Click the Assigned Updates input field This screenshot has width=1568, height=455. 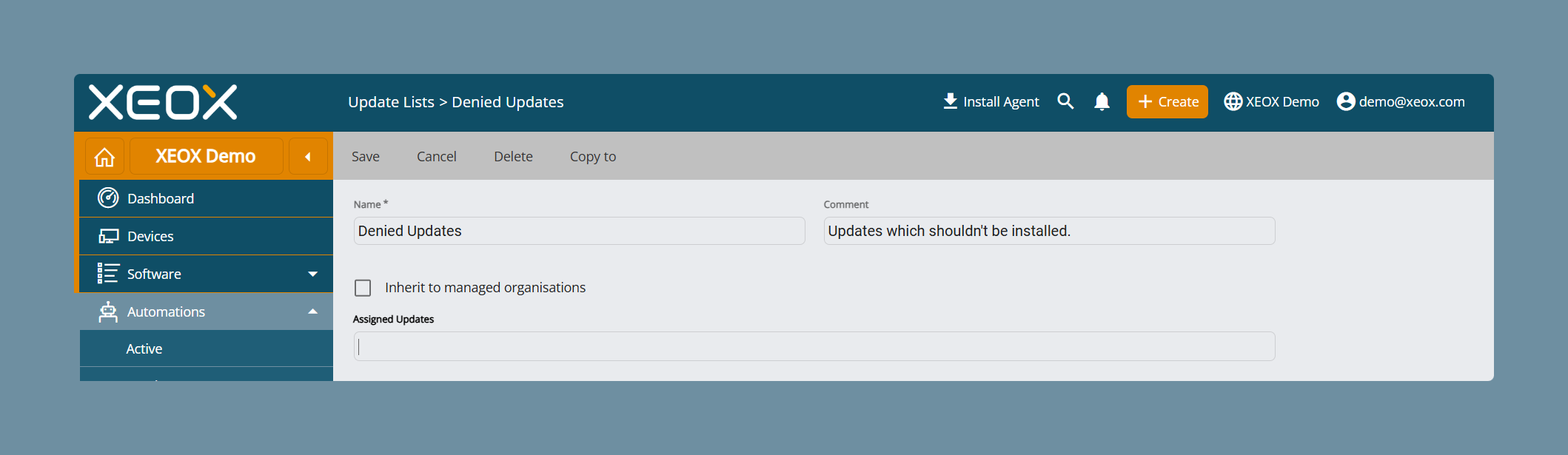tap(814, 346)
